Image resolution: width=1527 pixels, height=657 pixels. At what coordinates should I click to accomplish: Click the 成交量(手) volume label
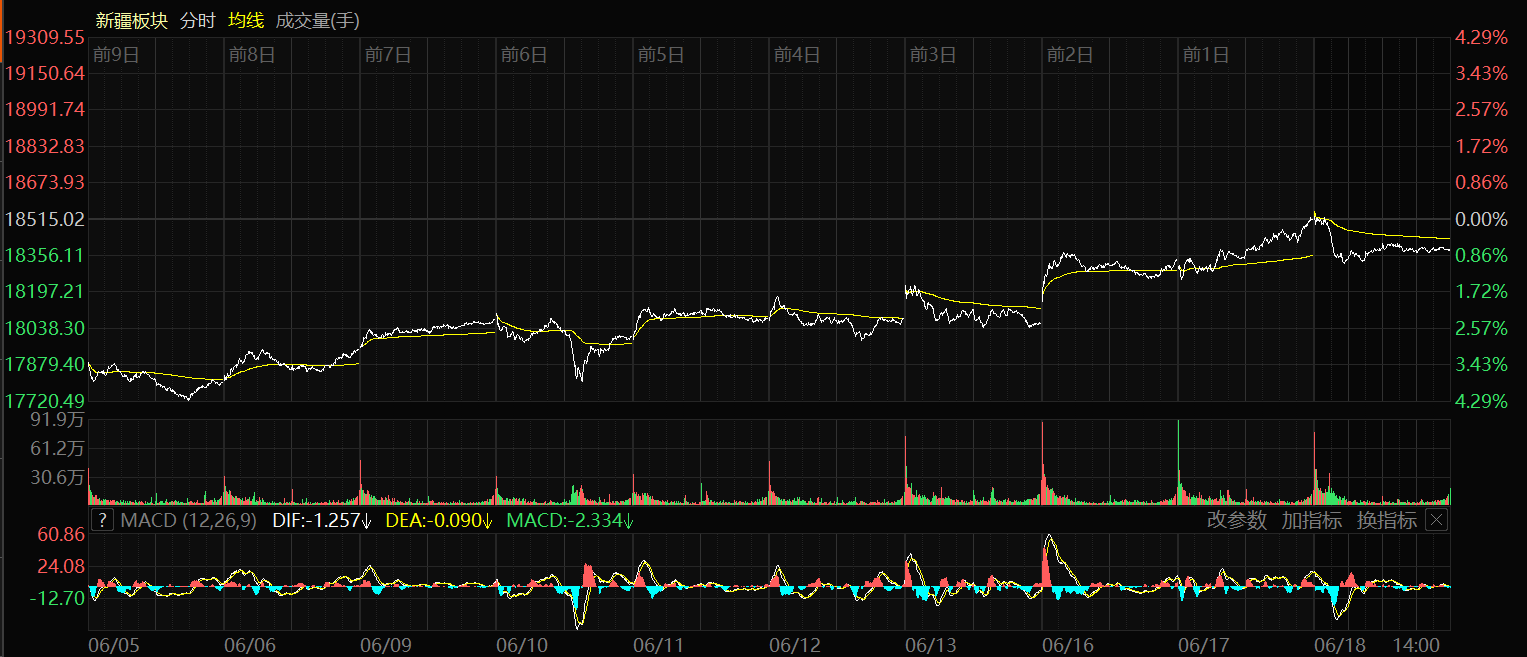(317, 20)
